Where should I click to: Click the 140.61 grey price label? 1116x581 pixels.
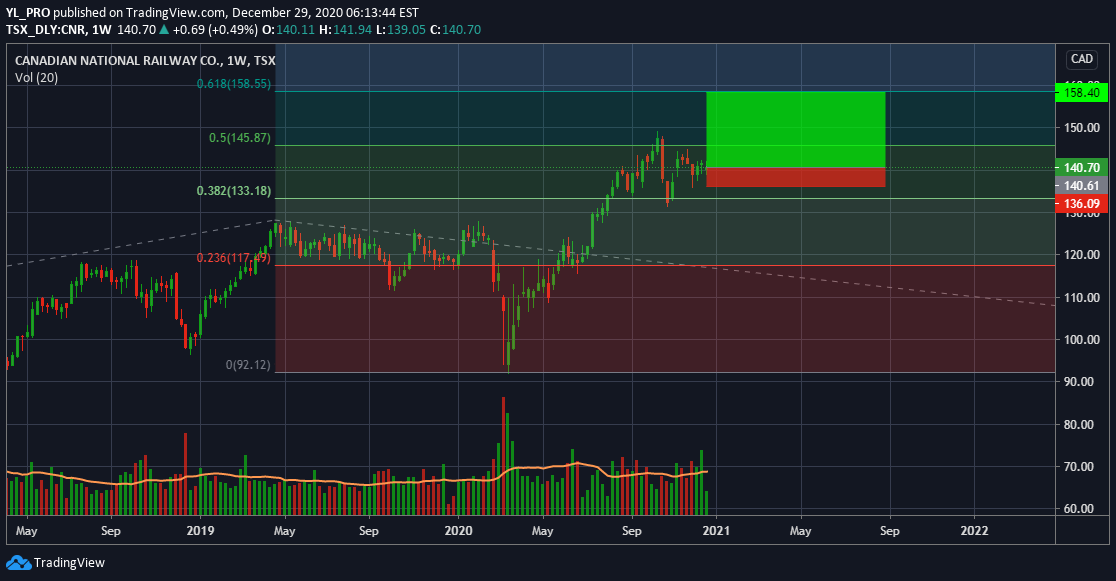click(x=1082, y=186)
